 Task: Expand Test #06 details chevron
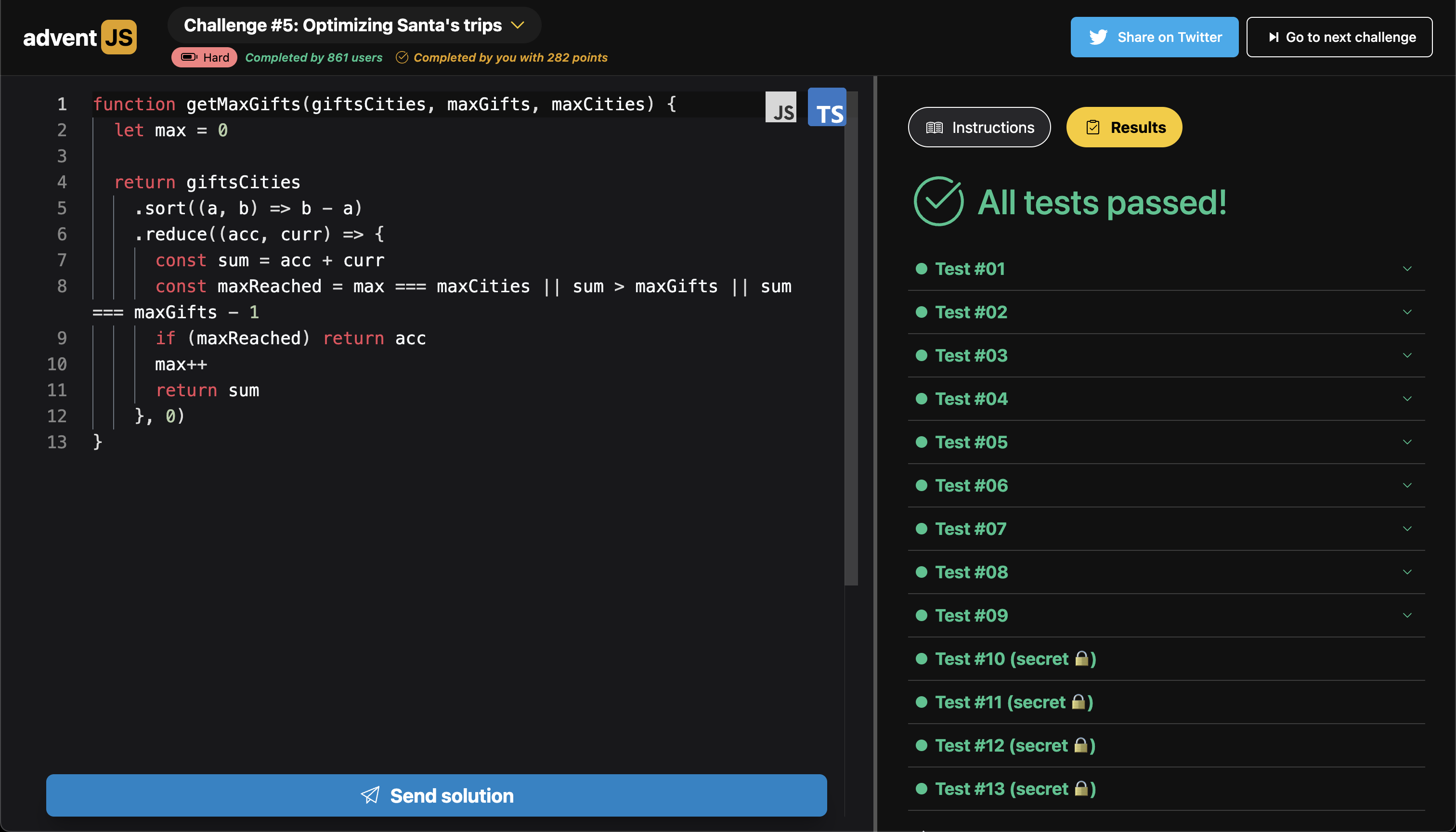pos(1407,485)
